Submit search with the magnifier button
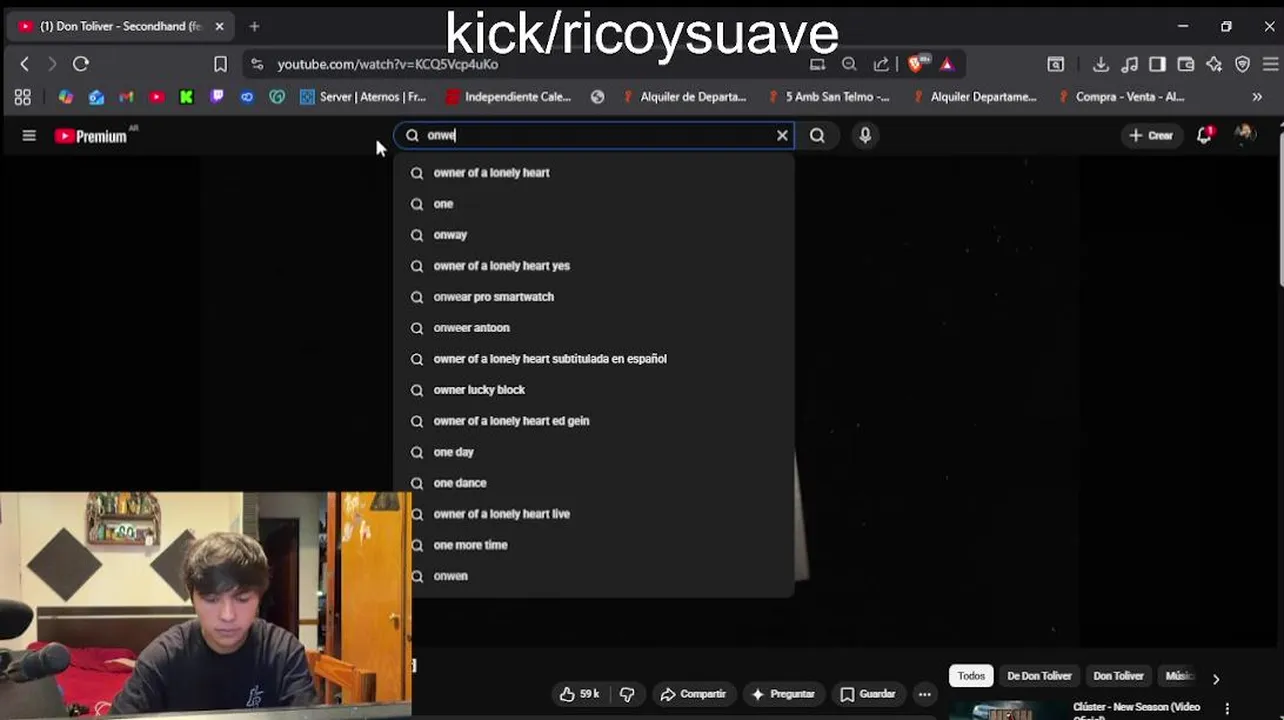Viewport: 1284px width, 720px height. (x=817, y=135)
